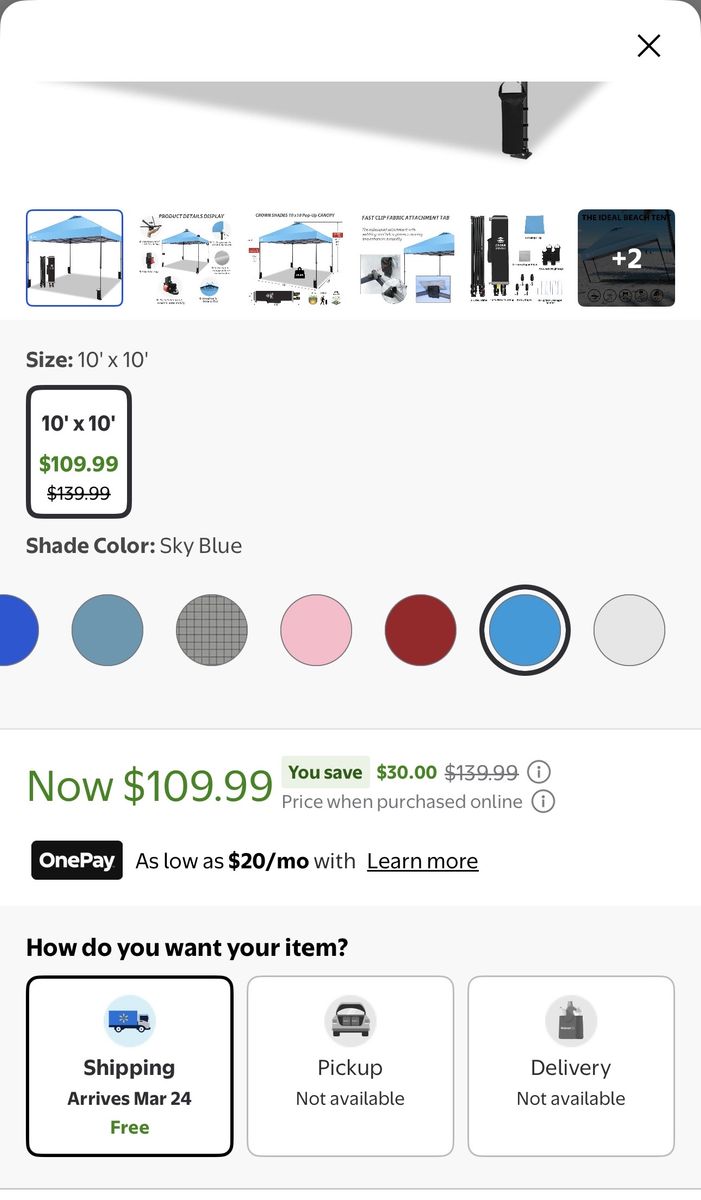This screenshot has height=1200, width=701.
Task: Open info icon next to $139.99 price
Action: (x=539, y=772)
